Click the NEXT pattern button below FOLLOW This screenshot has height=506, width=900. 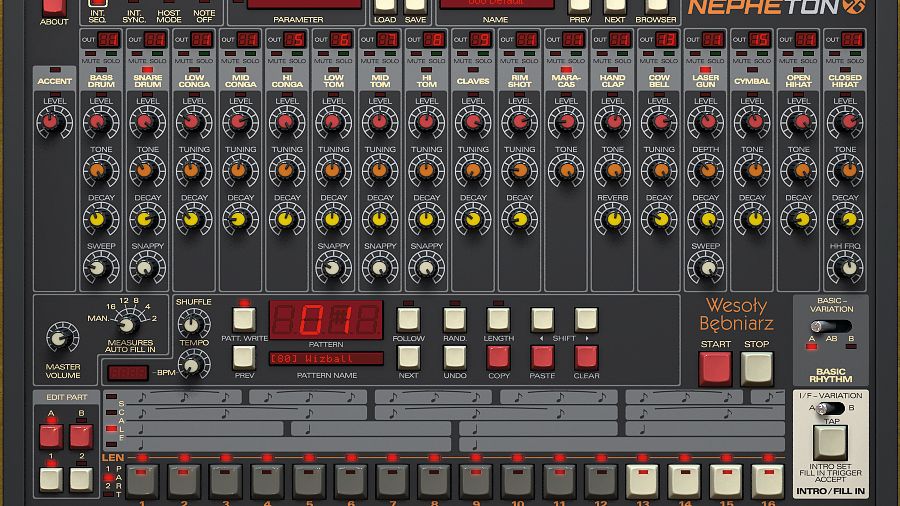408,357
